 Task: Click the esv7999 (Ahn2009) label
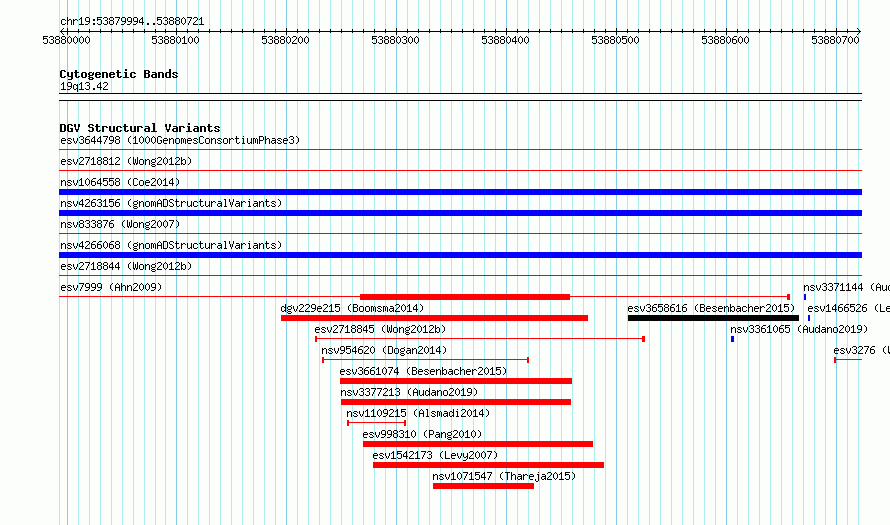click(x=111, y=287)
